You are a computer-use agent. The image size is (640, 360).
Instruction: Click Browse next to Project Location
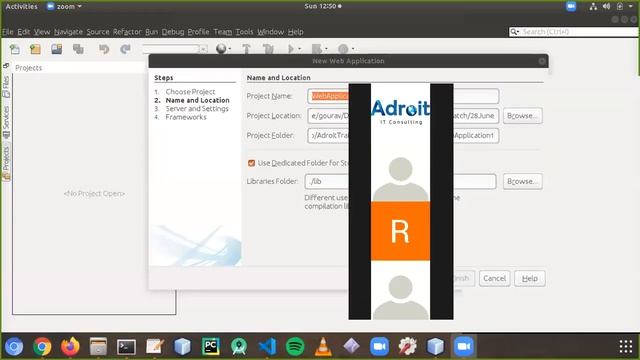point(522,116)
